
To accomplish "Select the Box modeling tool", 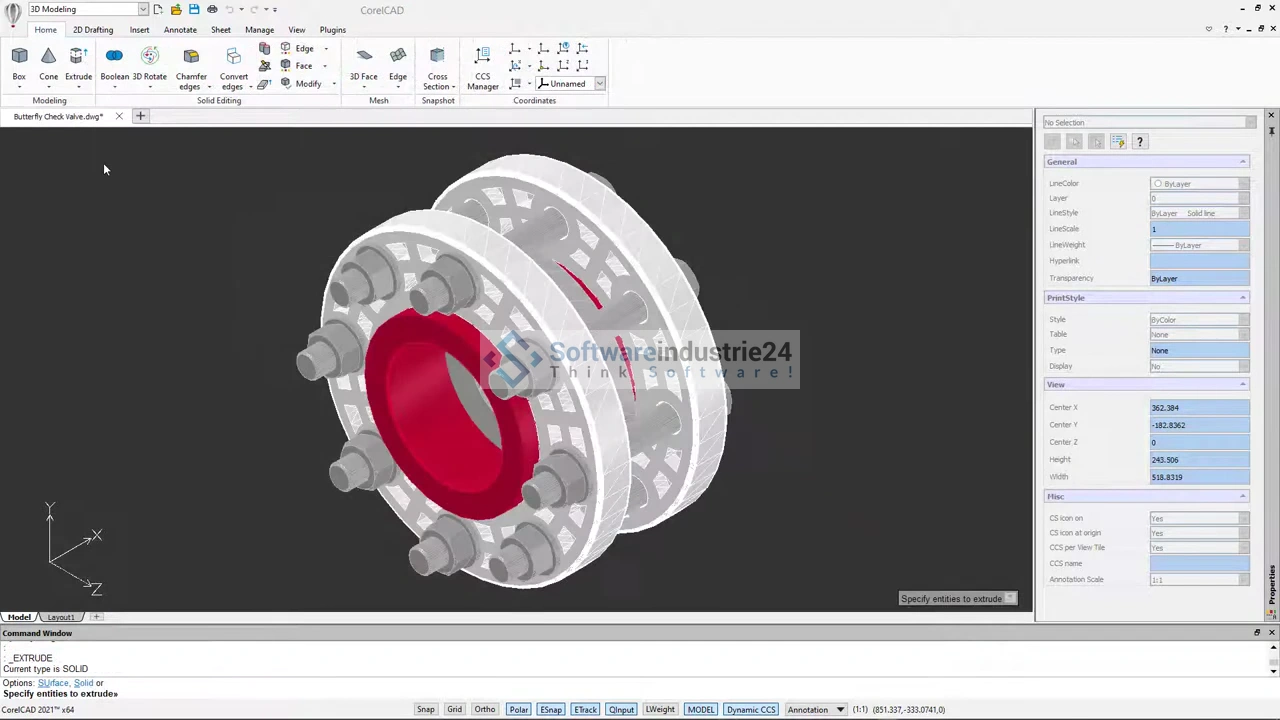I will click(x=19, y=62).
